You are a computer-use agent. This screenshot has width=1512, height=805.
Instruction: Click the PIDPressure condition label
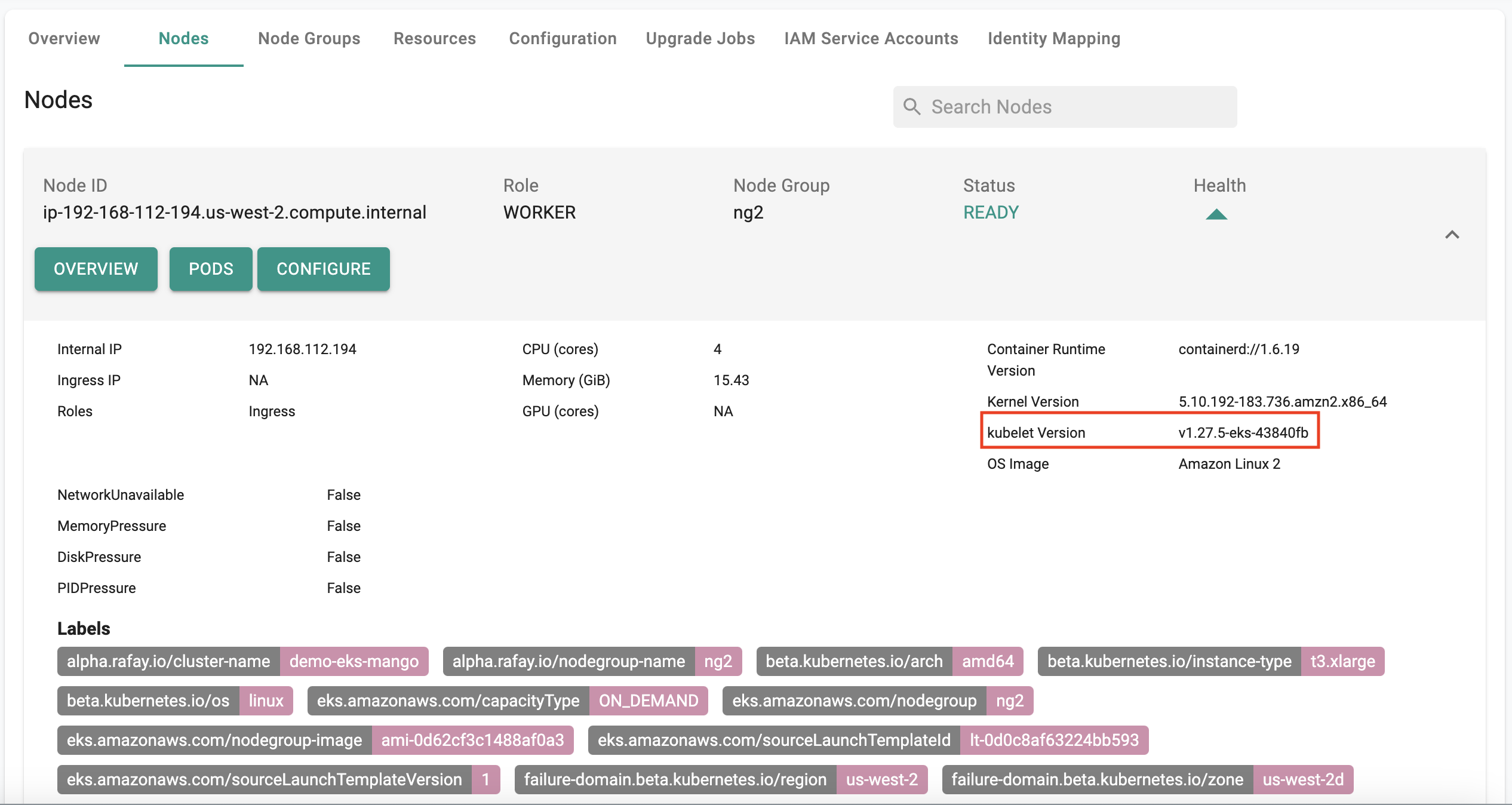coord(97,588)
